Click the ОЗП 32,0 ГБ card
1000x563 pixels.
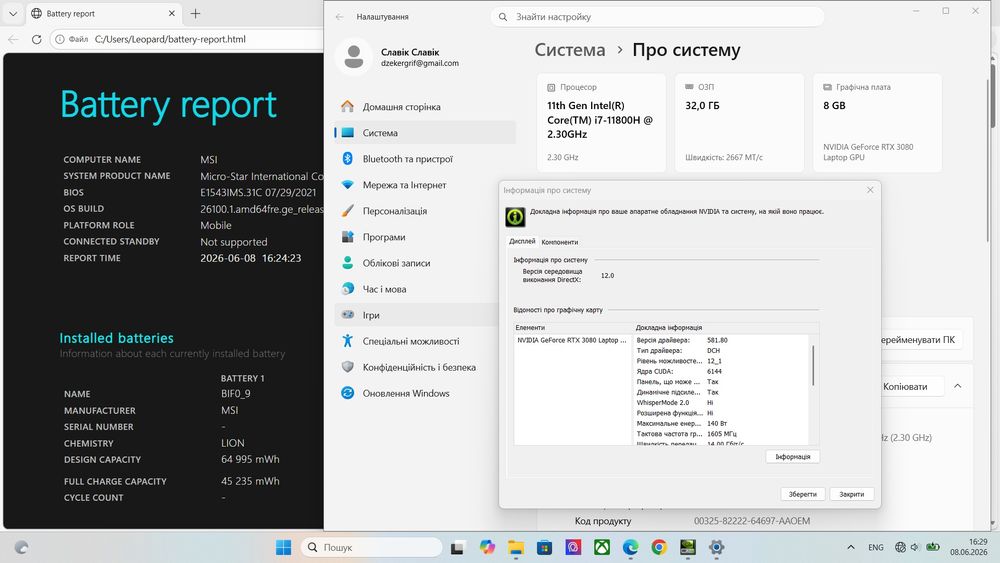click(x=739, y=122)
